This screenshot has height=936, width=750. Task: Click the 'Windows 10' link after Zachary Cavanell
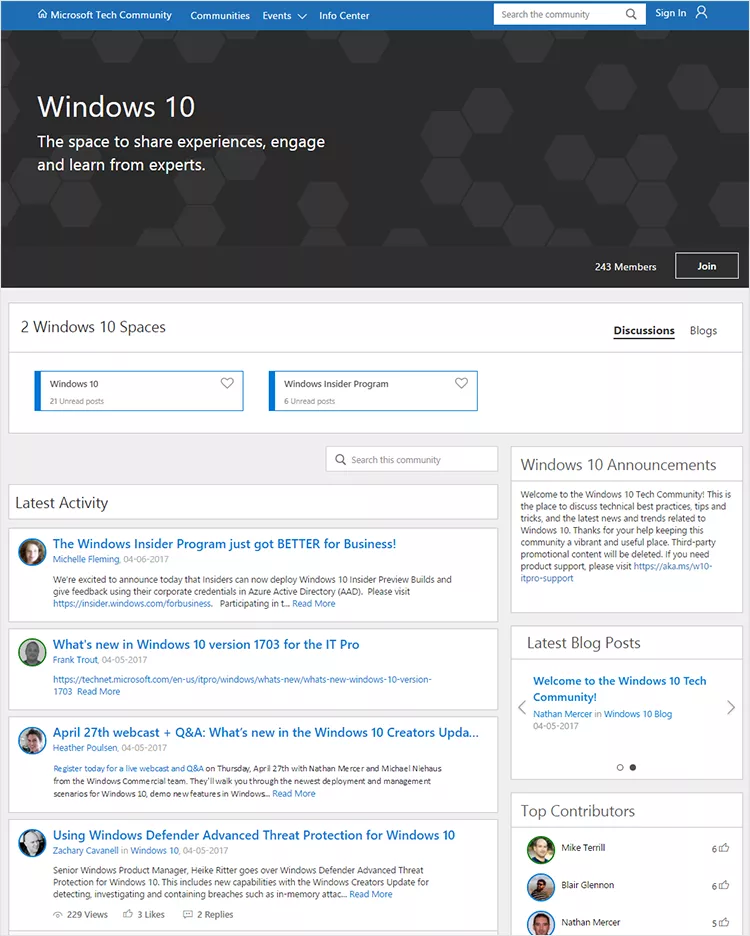coord(154,851)
